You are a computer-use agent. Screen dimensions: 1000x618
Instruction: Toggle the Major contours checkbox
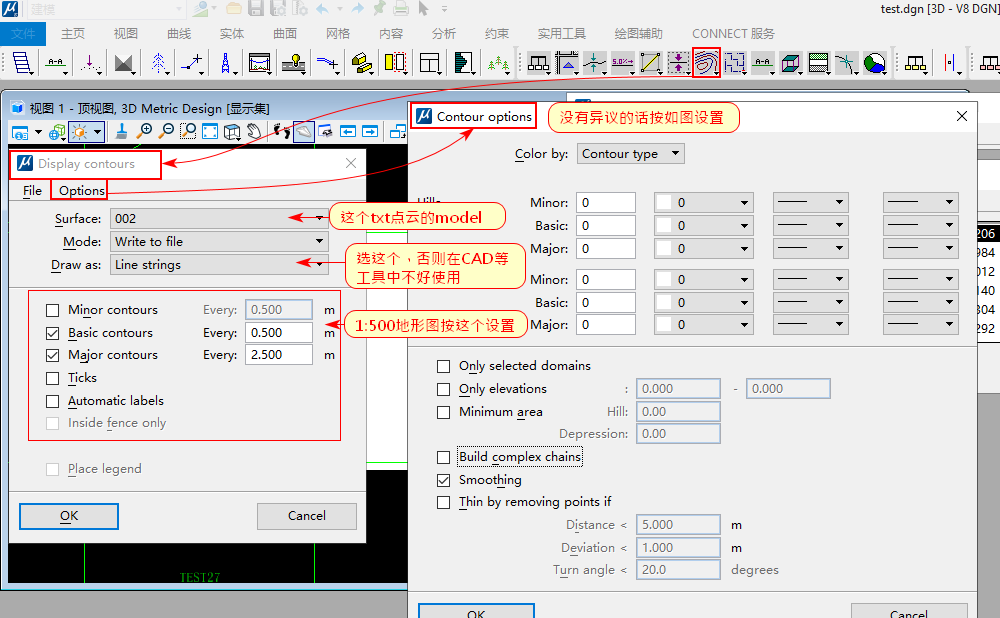click(53, 355)
